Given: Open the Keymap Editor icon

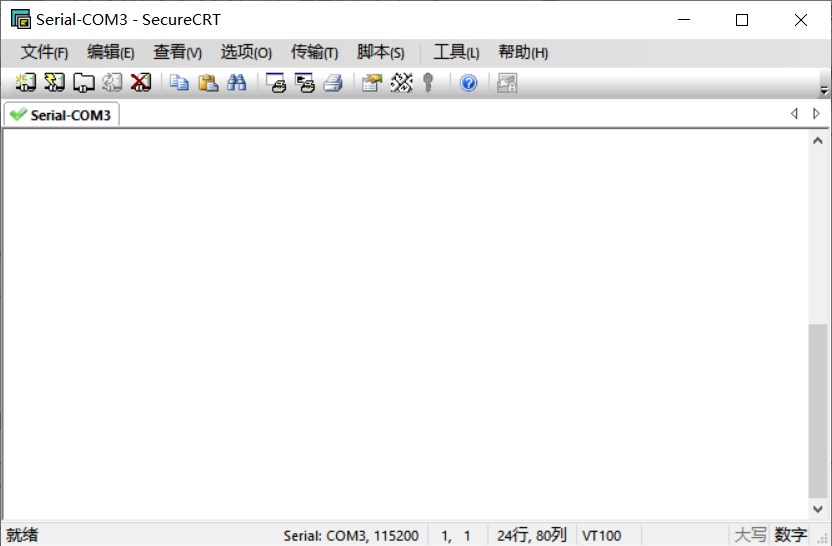Looking at the screenshot, I should tap(401, 83).
